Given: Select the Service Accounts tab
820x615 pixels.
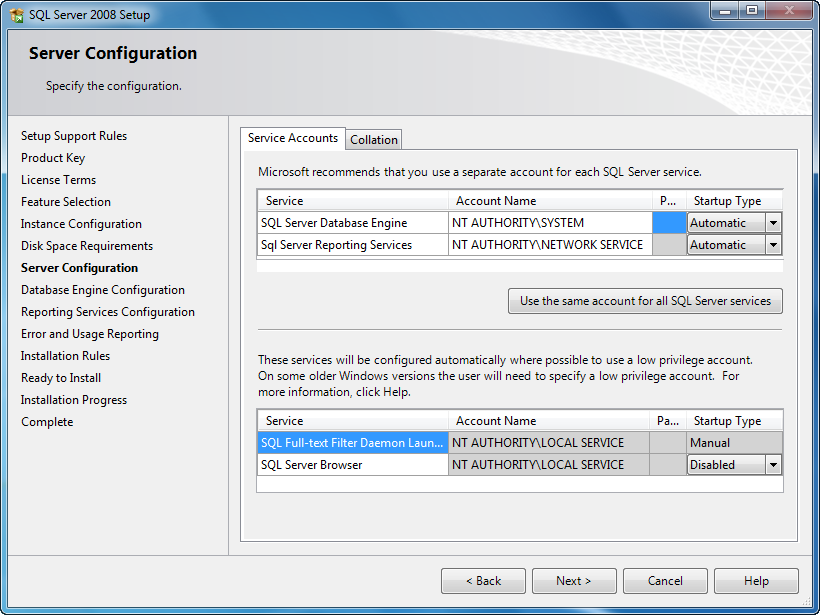Looking at the screenshot, I should coord(292,138).
